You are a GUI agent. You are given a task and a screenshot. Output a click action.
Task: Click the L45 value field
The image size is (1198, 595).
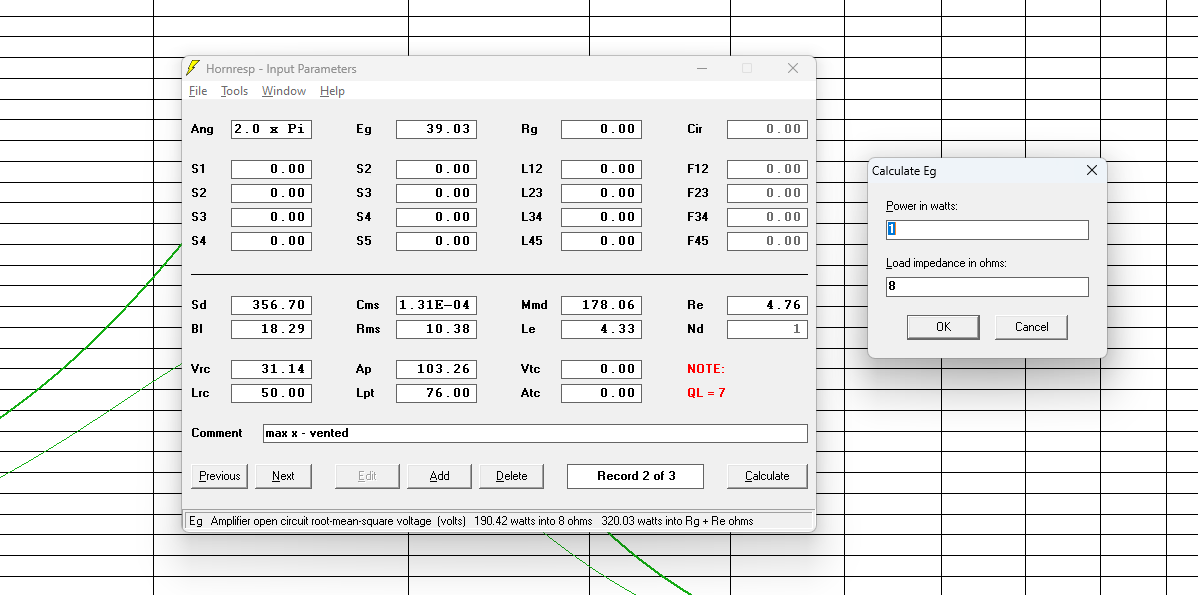click(601, 241)
